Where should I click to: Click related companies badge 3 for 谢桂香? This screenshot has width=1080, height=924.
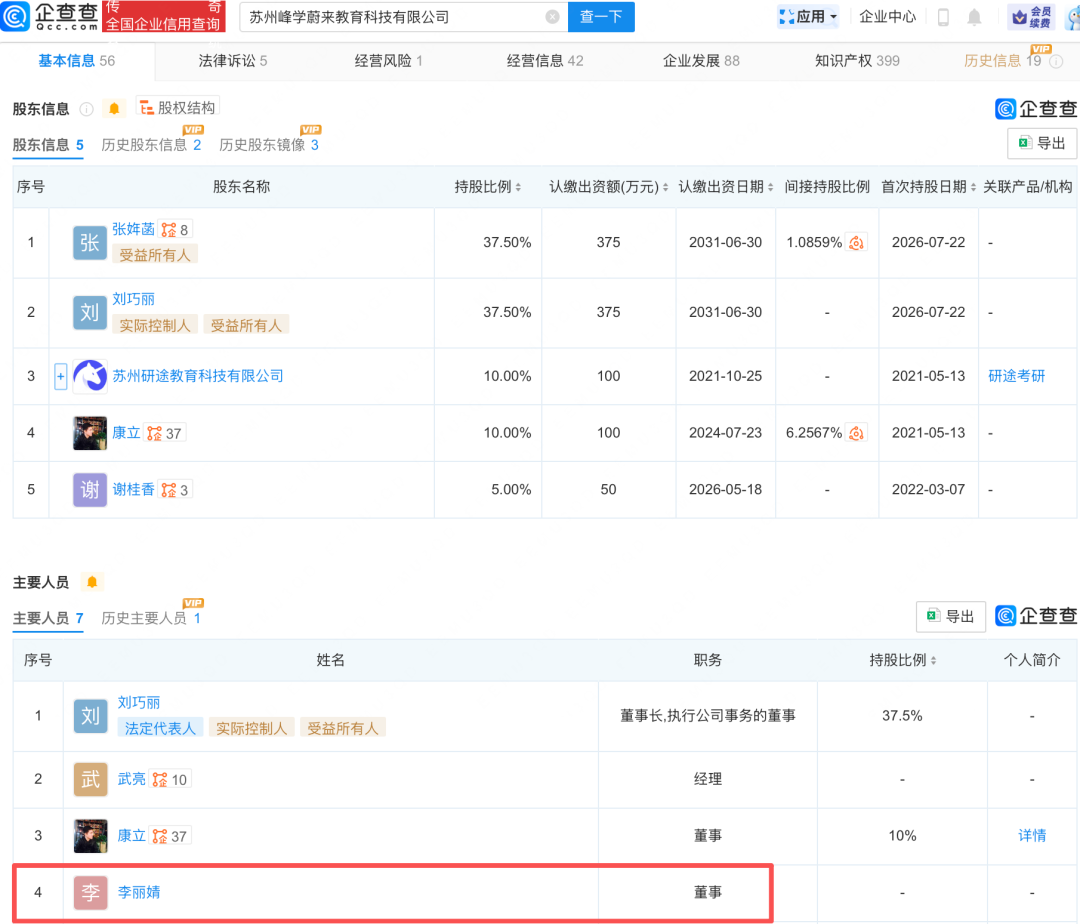click(x=175, y=490)
